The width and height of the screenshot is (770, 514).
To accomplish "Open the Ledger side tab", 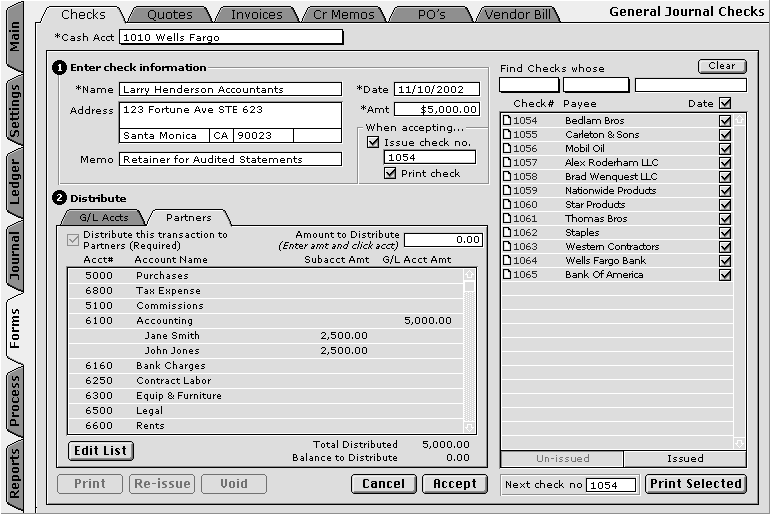I will click(x=15, y=182).
